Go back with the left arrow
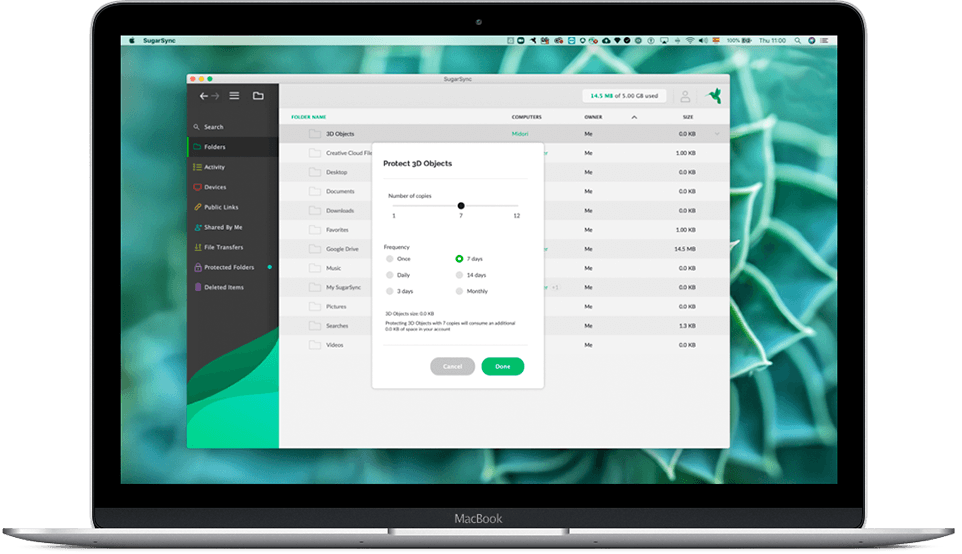The width and height of the screenshot is (962, 554). [204, 96]
